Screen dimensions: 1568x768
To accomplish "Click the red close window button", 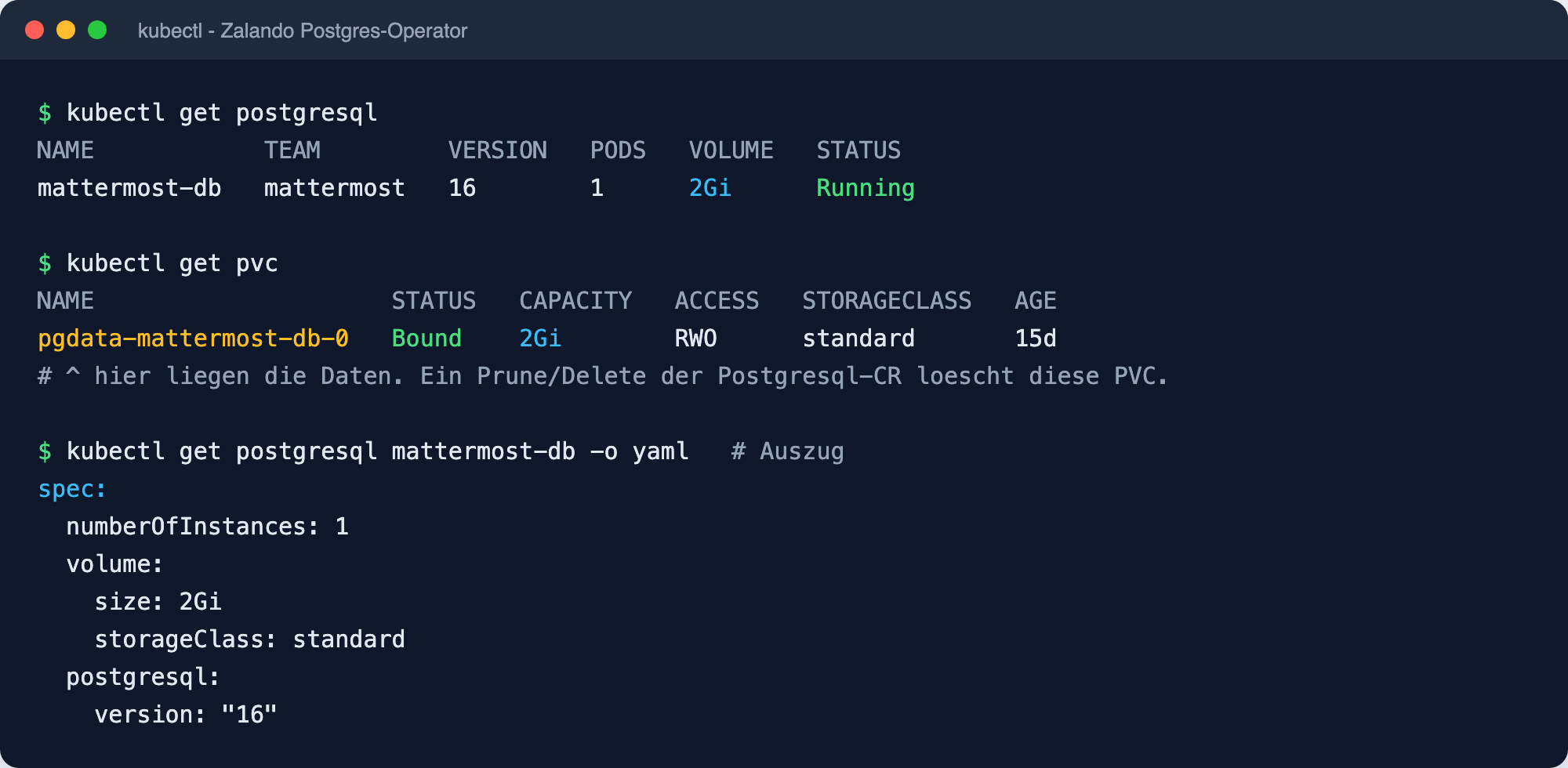I will [34, 30].
